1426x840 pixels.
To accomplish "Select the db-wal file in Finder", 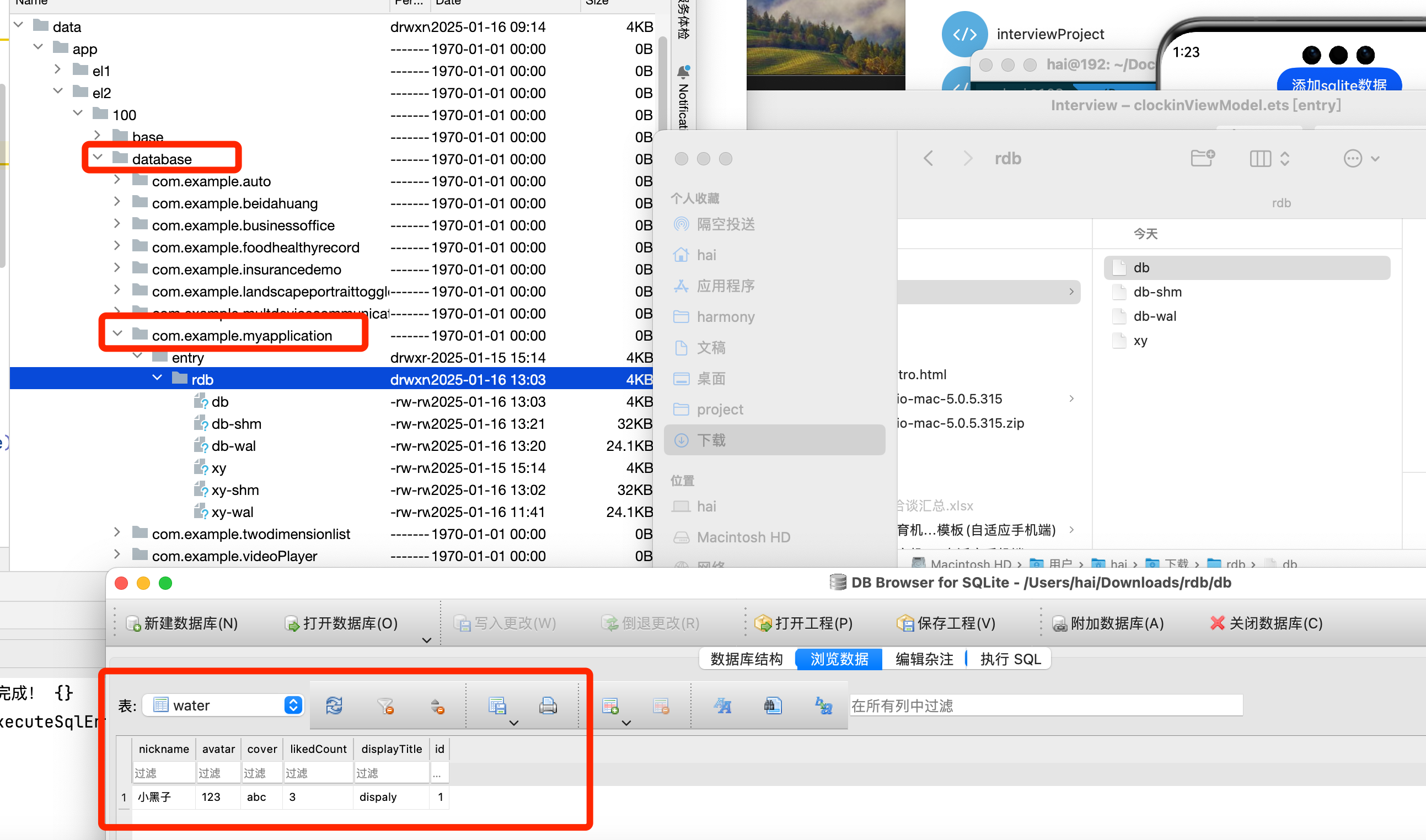I will (1154, 316).
